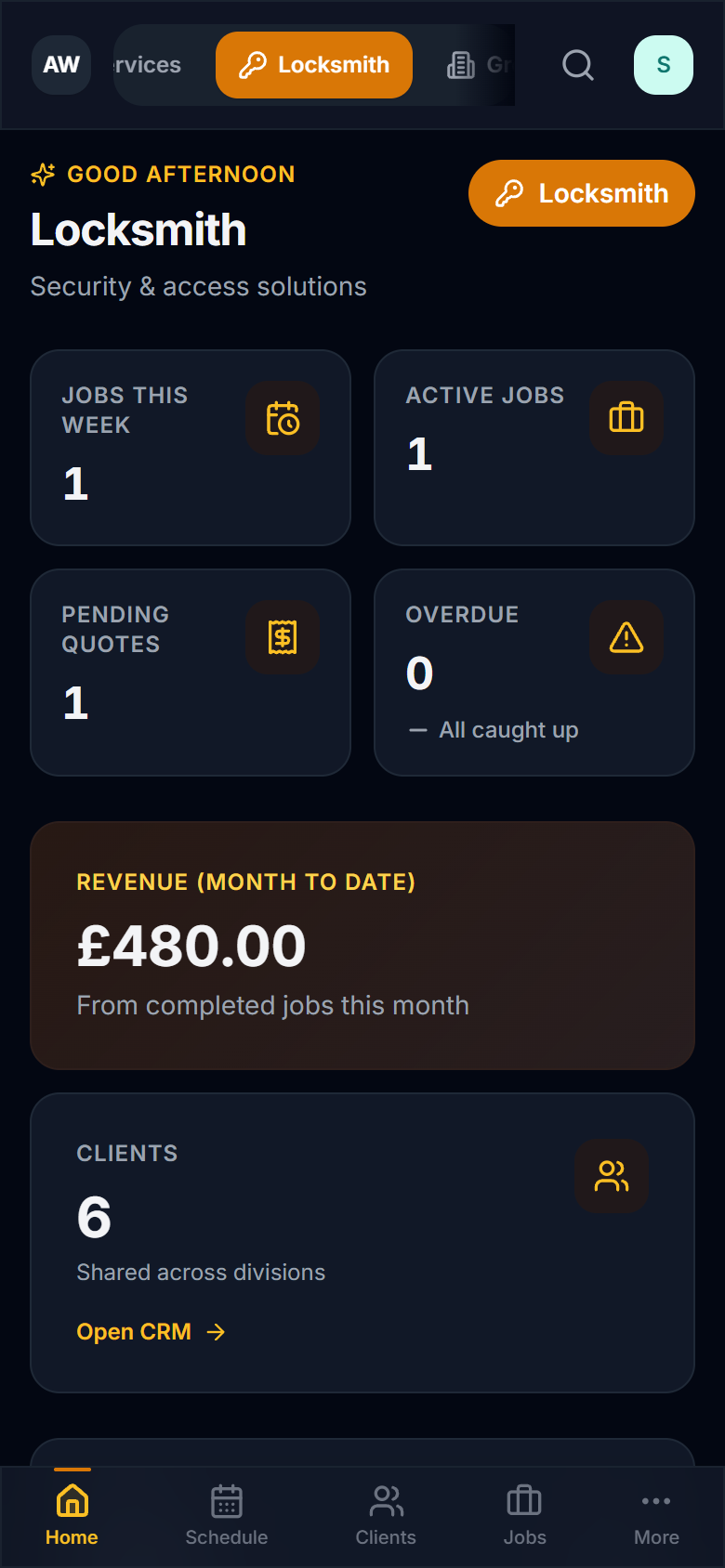The width and height of the screenshot is (725, 1568).
Task: Tap the Home navigation tab
Action: tap(72, 1516)
